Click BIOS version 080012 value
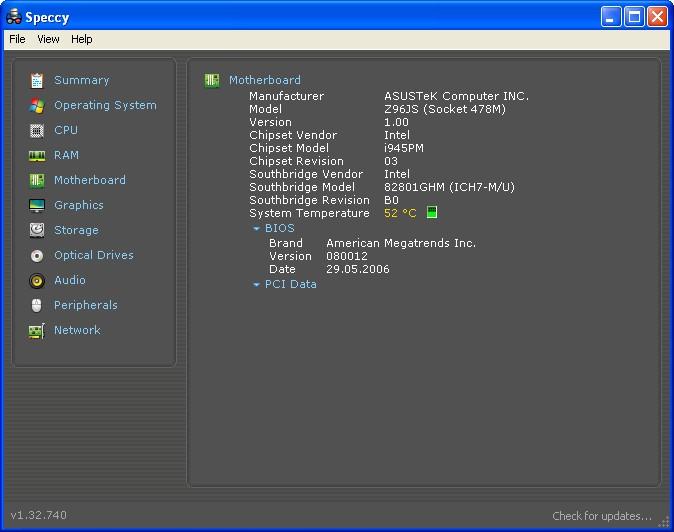The height and width of the screenshot is (532, 674). (x=346, y=256)
